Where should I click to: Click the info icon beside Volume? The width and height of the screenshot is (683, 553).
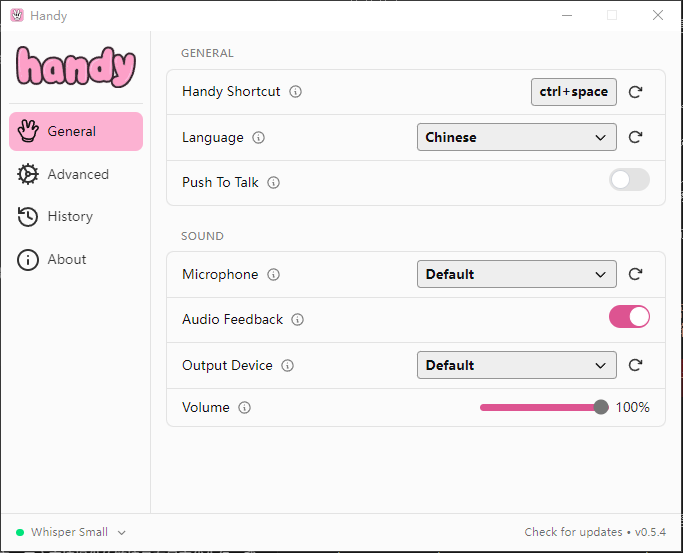click(x=245, y=408)
